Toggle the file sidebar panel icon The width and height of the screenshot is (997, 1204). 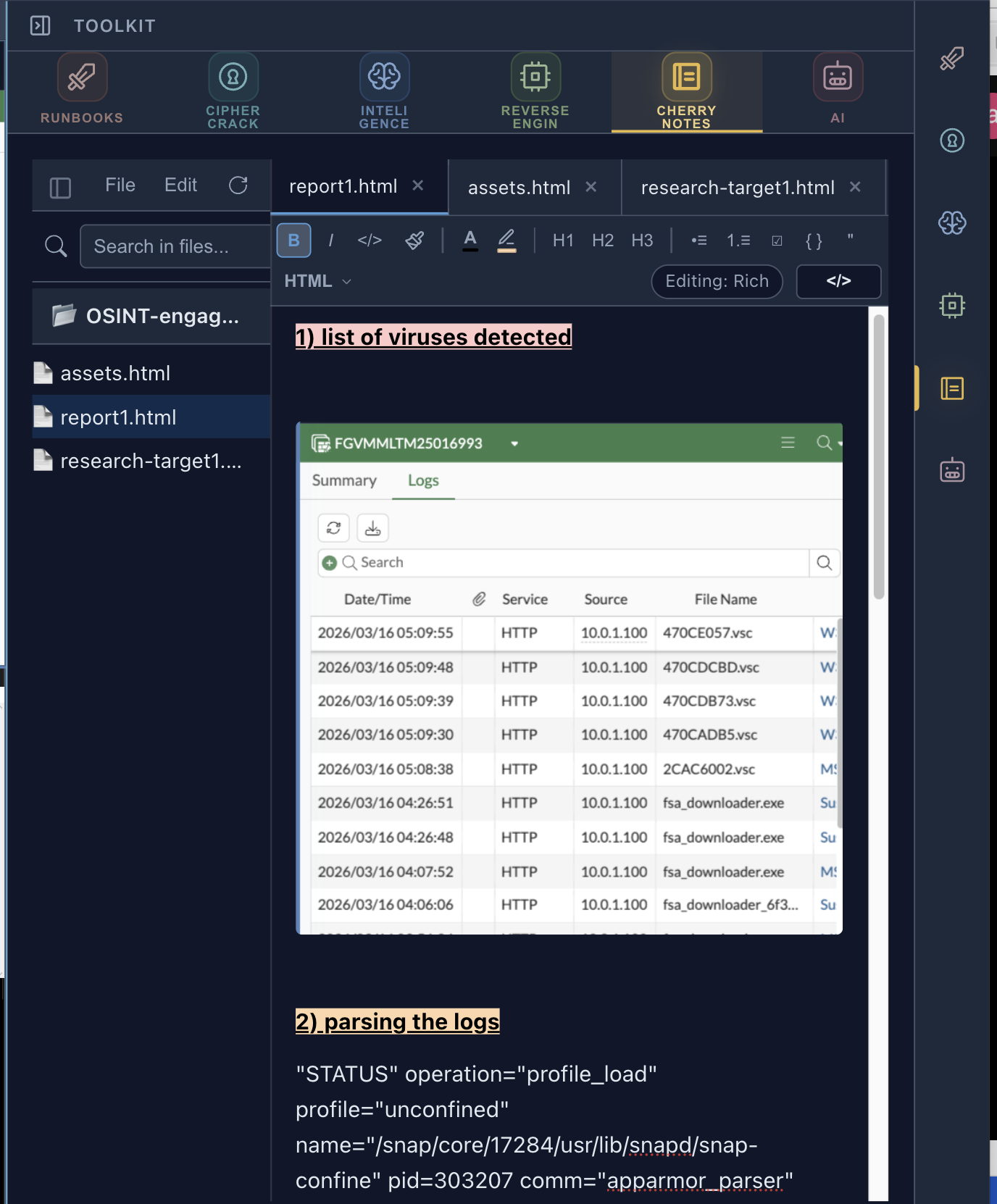(x=60, y=188)
